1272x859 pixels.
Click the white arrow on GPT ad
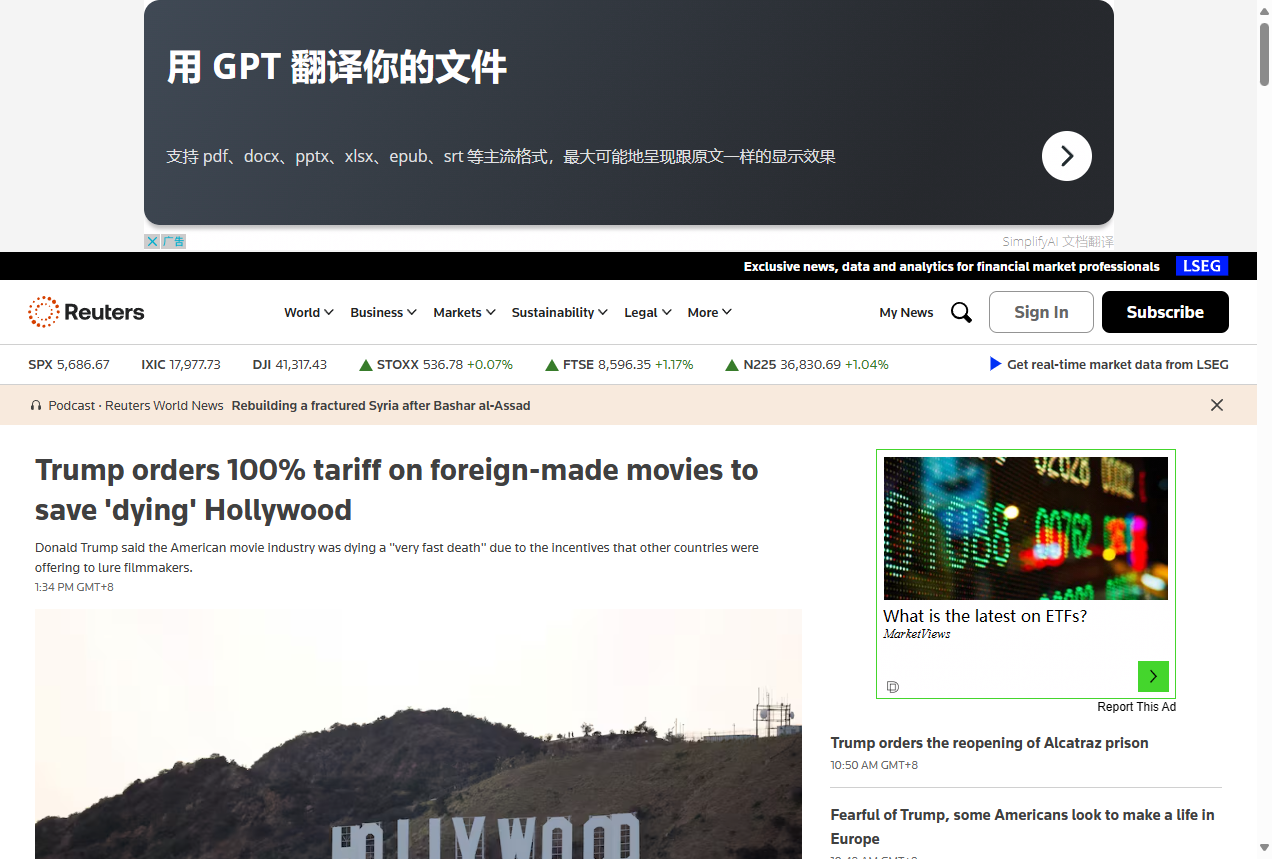(x=1066, y=156)
